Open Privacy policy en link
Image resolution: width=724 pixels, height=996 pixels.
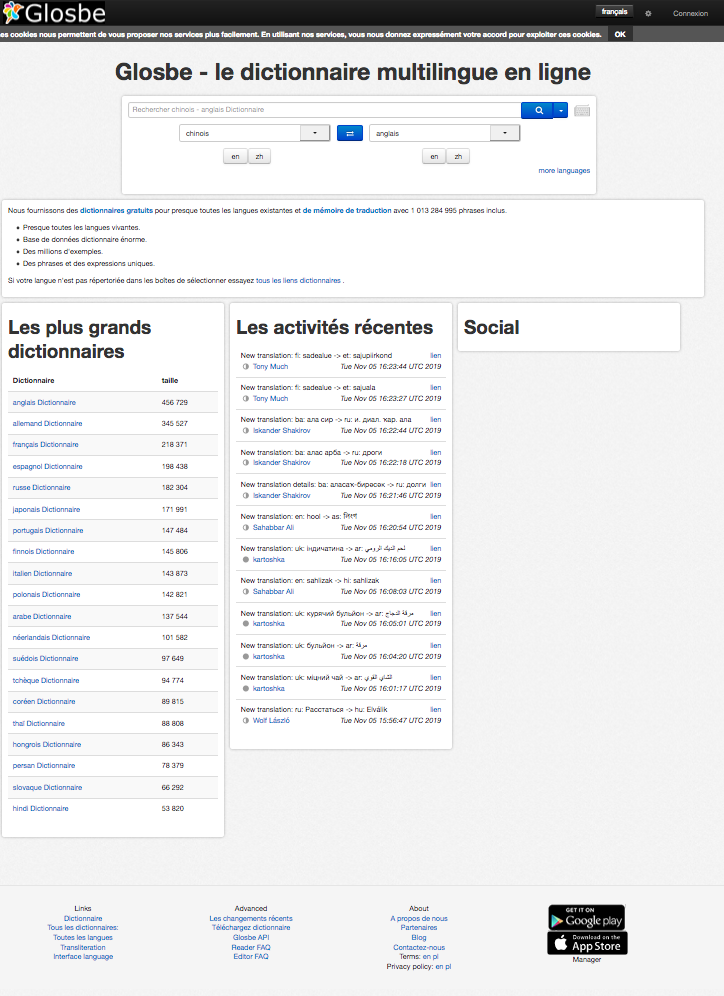[x=439, y=967]
